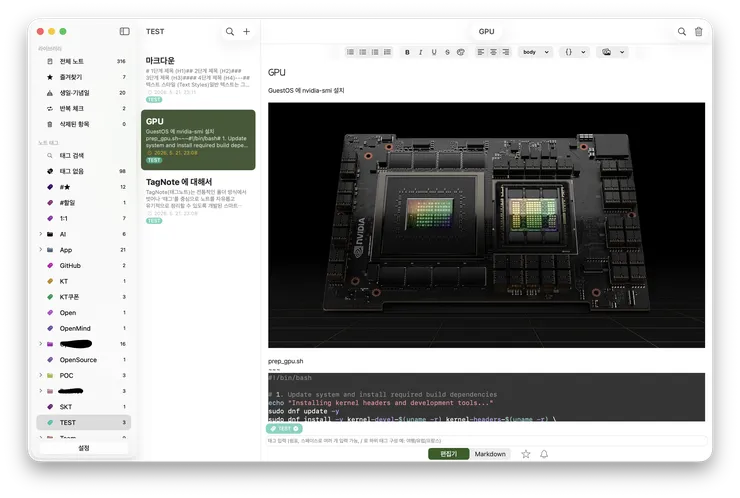Select the #★ tag
Image resolution: width=740 pixels, height=498 pixels.
point(84,187)
